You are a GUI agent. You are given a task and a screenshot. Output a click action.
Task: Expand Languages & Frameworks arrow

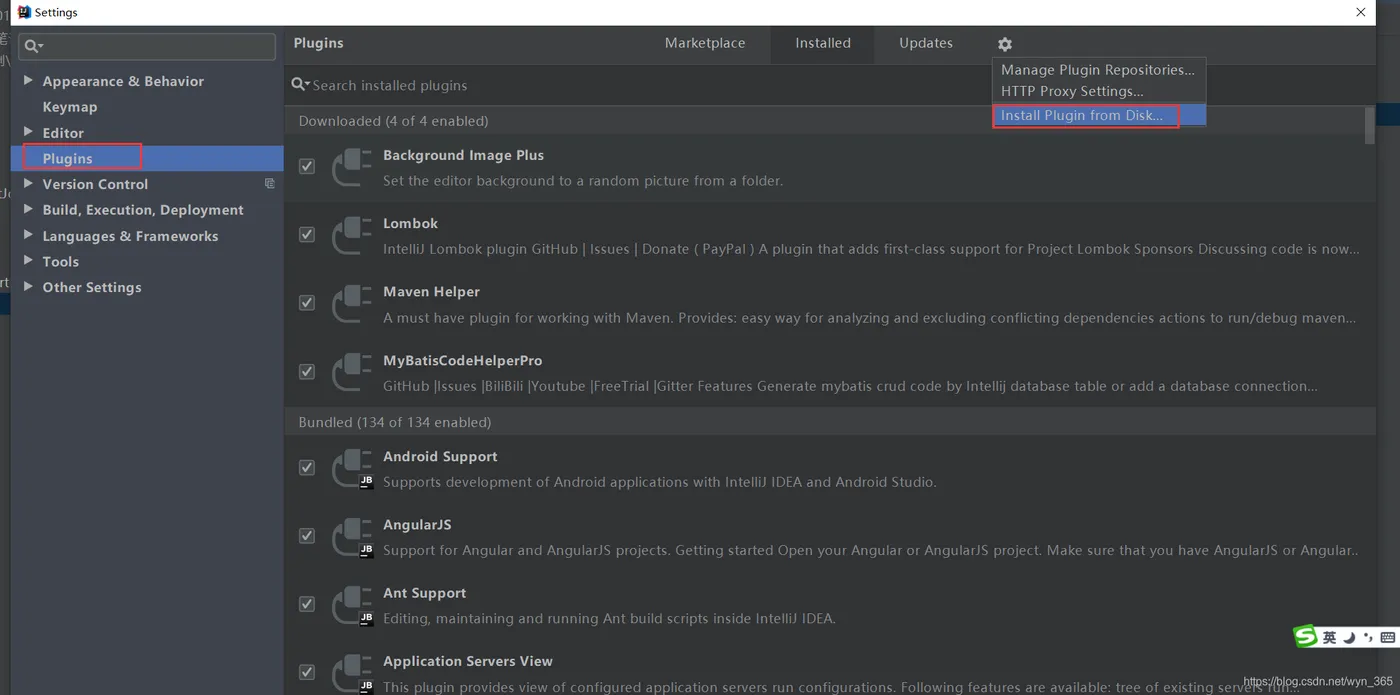[x=28, y=235]
